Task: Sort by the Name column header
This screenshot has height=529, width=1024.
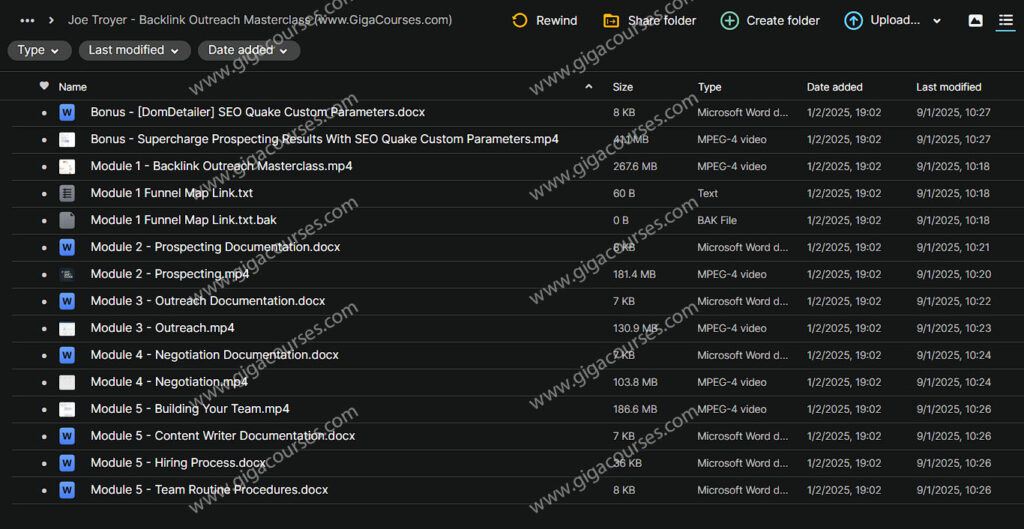Action: 72,87
